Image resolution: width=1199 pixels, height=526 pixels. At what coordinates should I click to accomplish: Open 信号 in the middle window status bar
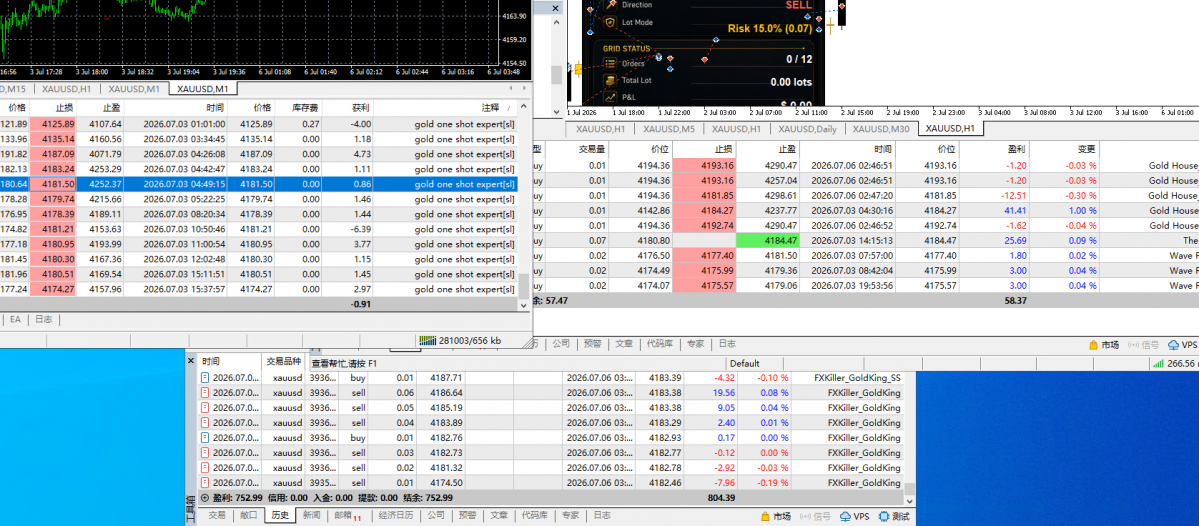(1144, 345)
